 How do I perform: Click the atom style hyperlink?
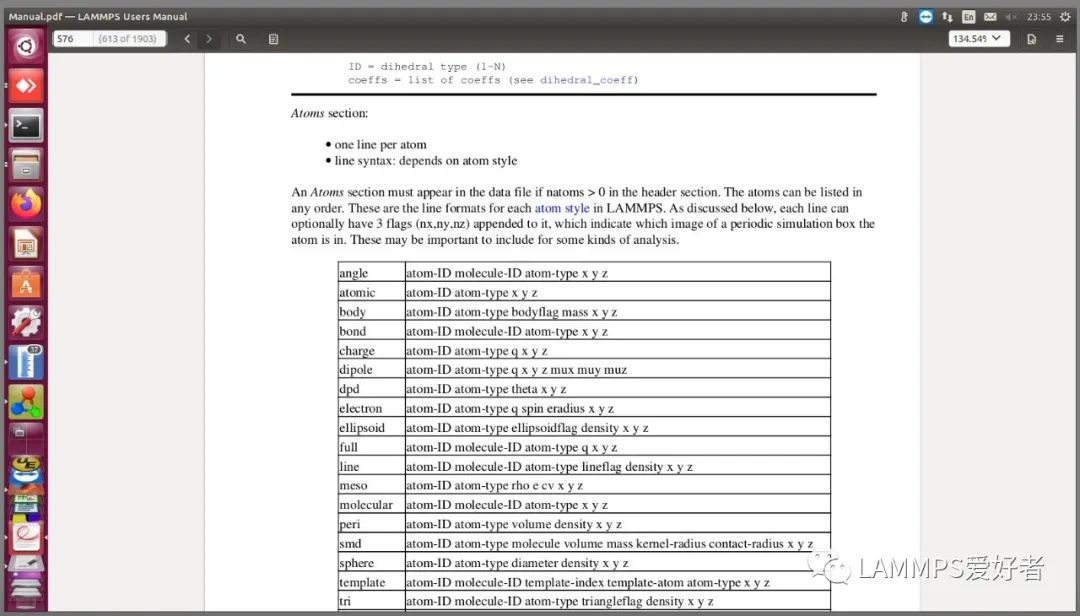coord(561,208)
